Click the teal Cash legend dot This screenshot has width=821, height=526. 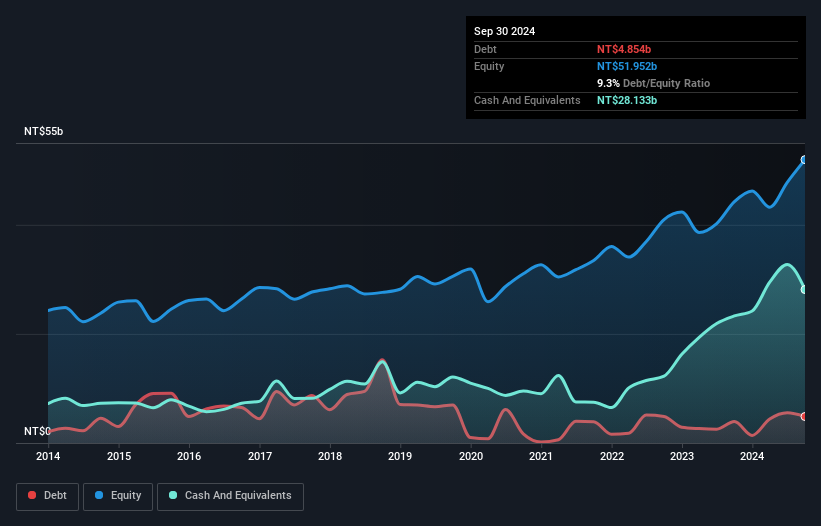point(173,495)
